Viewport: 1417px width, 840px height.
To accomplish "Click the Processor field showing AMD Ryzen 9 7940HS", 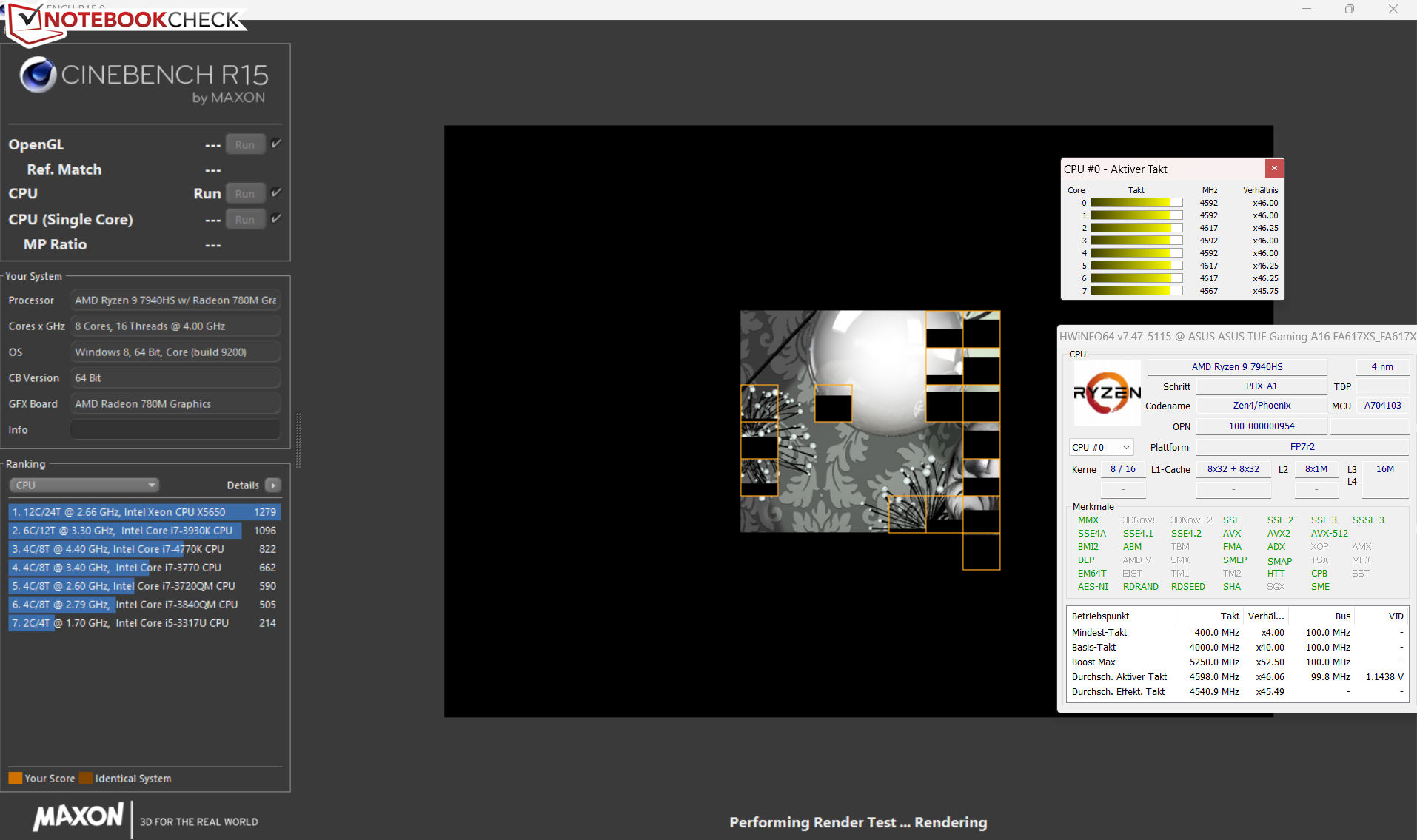I will 175,300.
